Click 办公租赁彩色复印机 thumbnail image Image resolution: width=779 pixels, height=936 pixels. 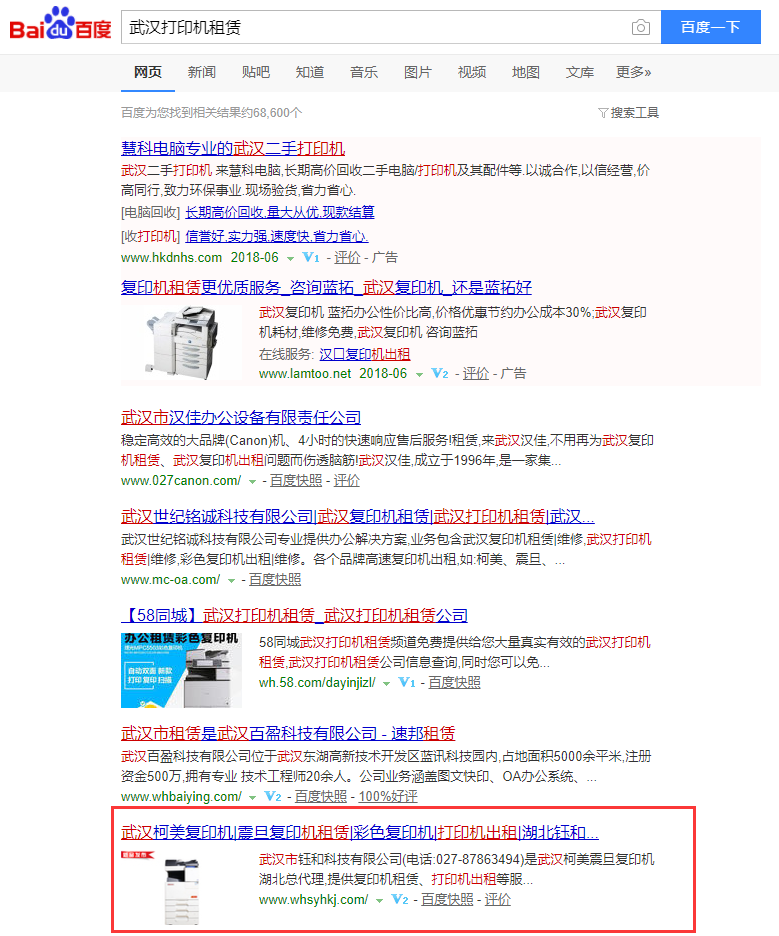point(181,670)
